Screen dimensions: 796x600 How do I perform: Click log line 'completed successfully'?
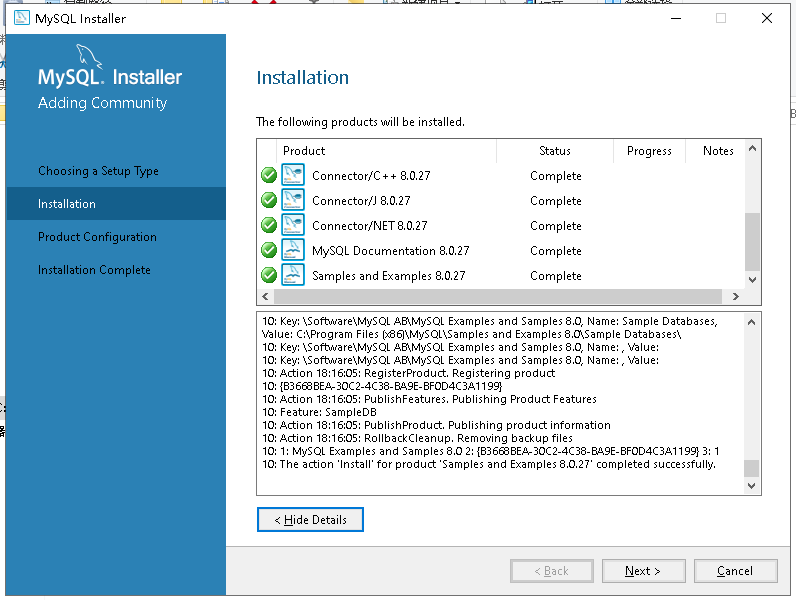coord(489,464)
